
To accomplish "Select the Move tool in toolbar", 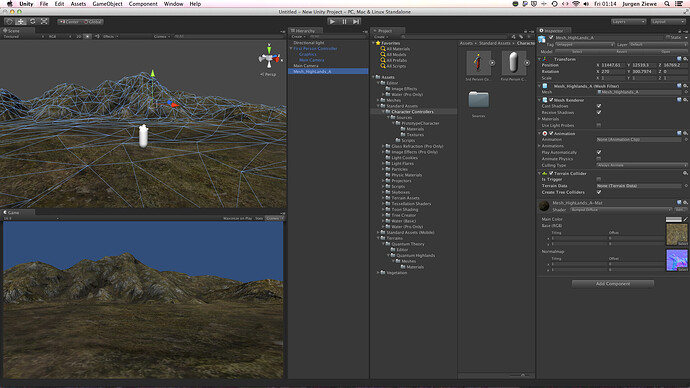I will point(21,21).
